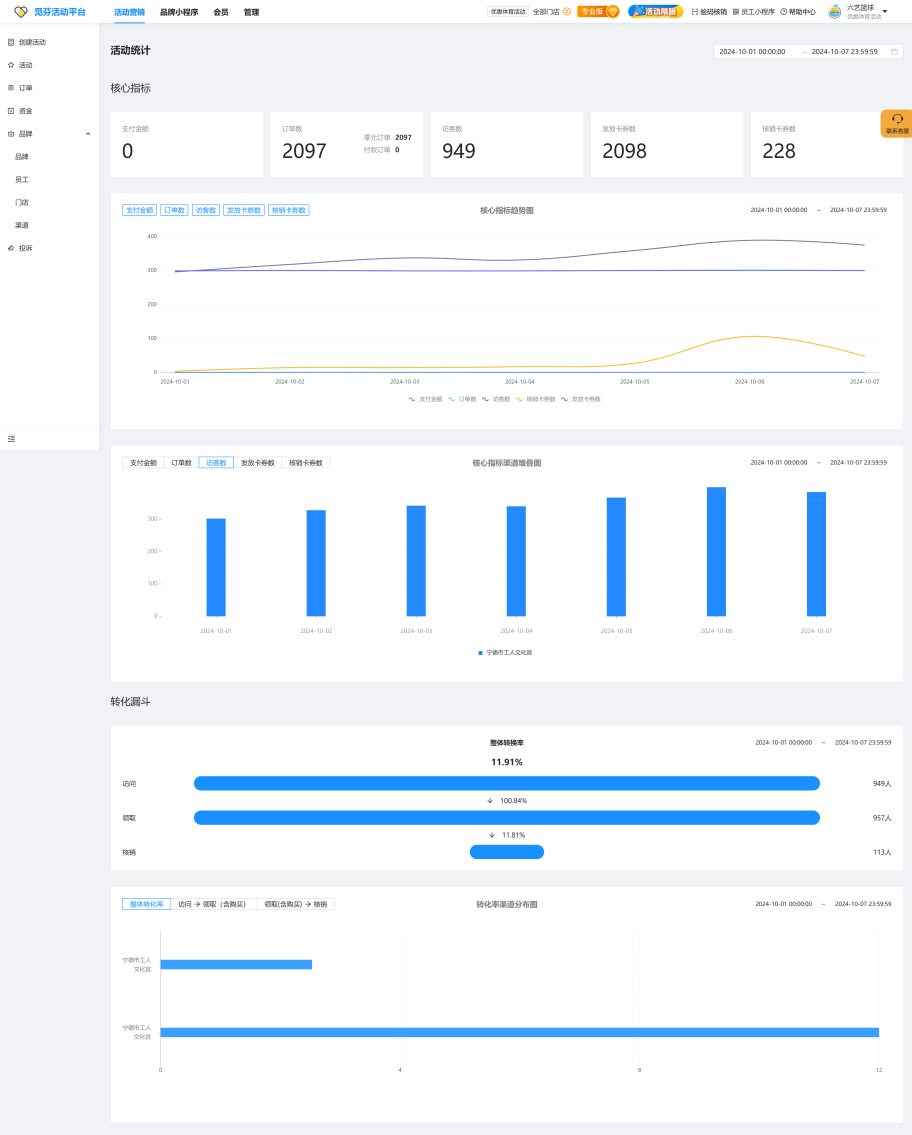Click the 投诉 icon in sidebar
The image size is (912, 1135).
[11, 248]
